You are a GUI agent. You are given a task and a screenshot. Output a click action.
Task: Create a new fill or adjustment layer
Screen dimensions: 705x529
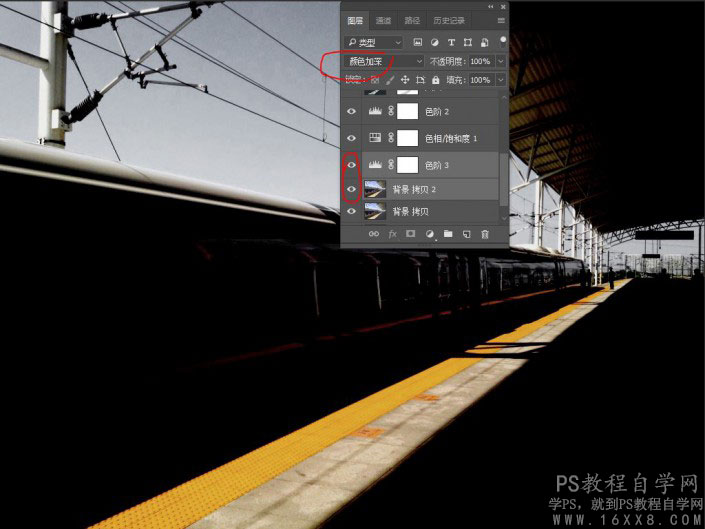click(x=430, y=234)
